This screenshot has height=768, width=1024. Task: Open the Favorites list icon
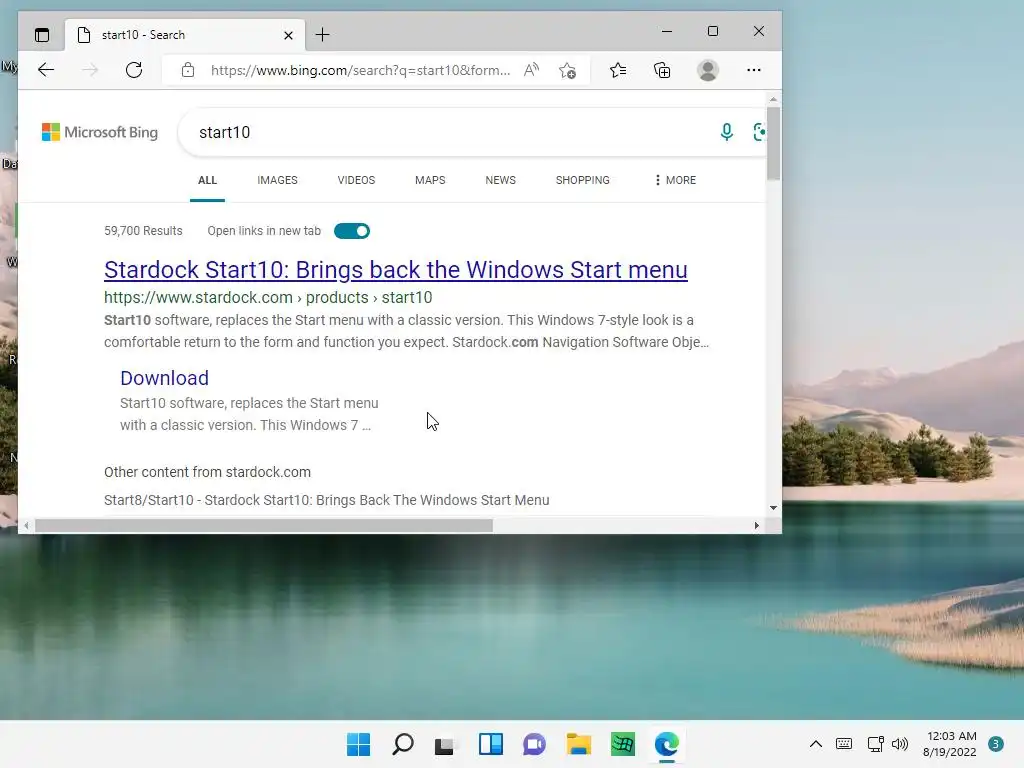click(618, 70)
